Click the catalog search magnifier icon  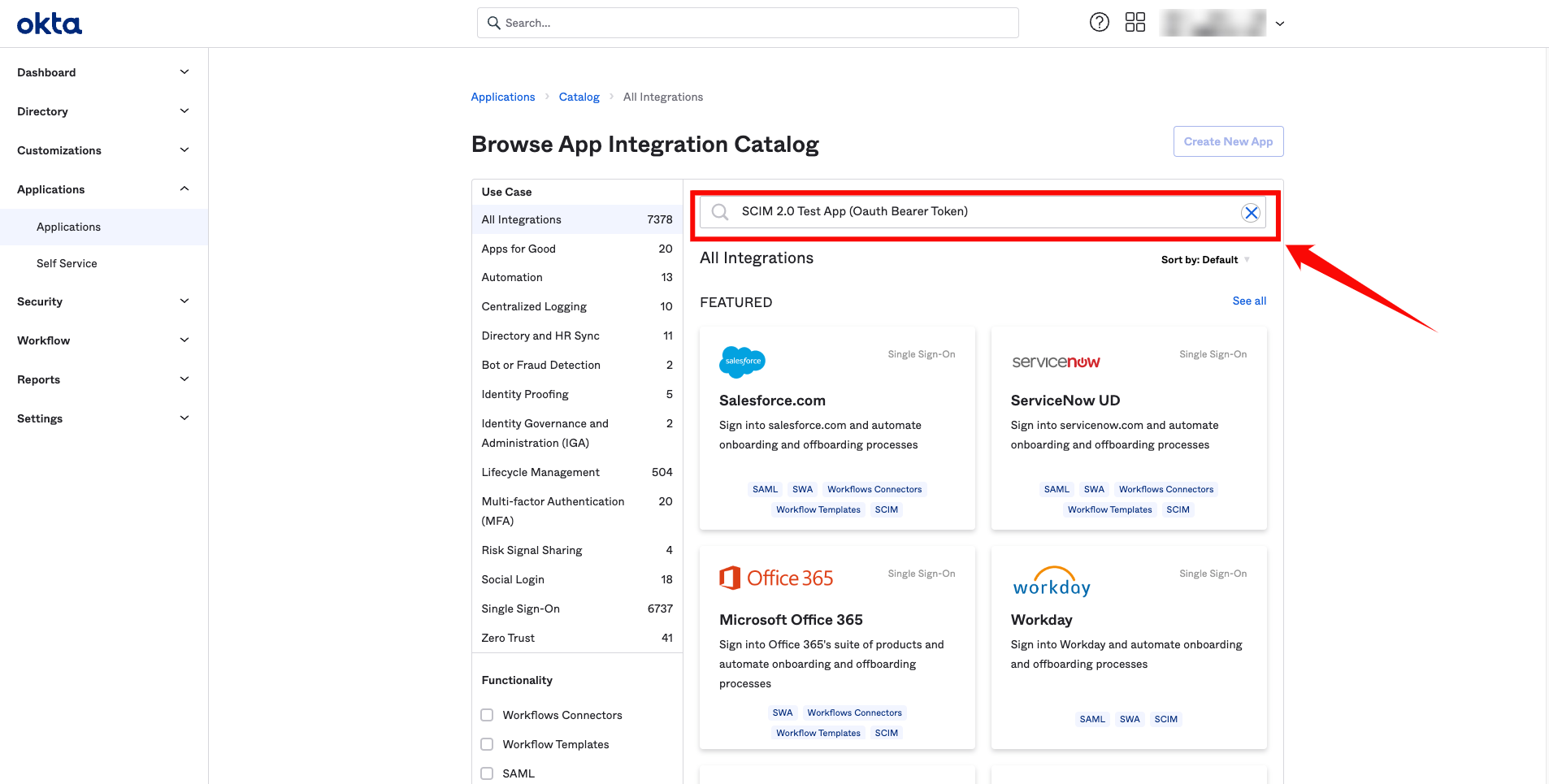pos(720,212)
